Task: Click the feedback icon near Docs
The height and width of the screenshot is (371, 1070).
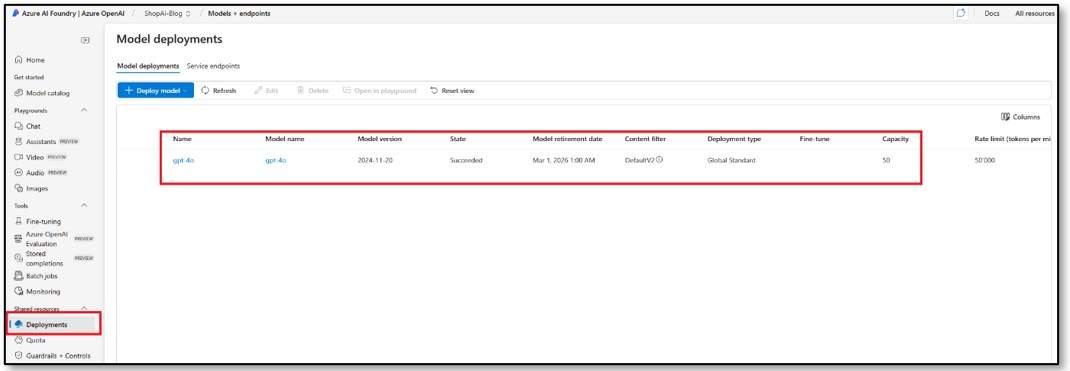Action: tap(962, 14)
